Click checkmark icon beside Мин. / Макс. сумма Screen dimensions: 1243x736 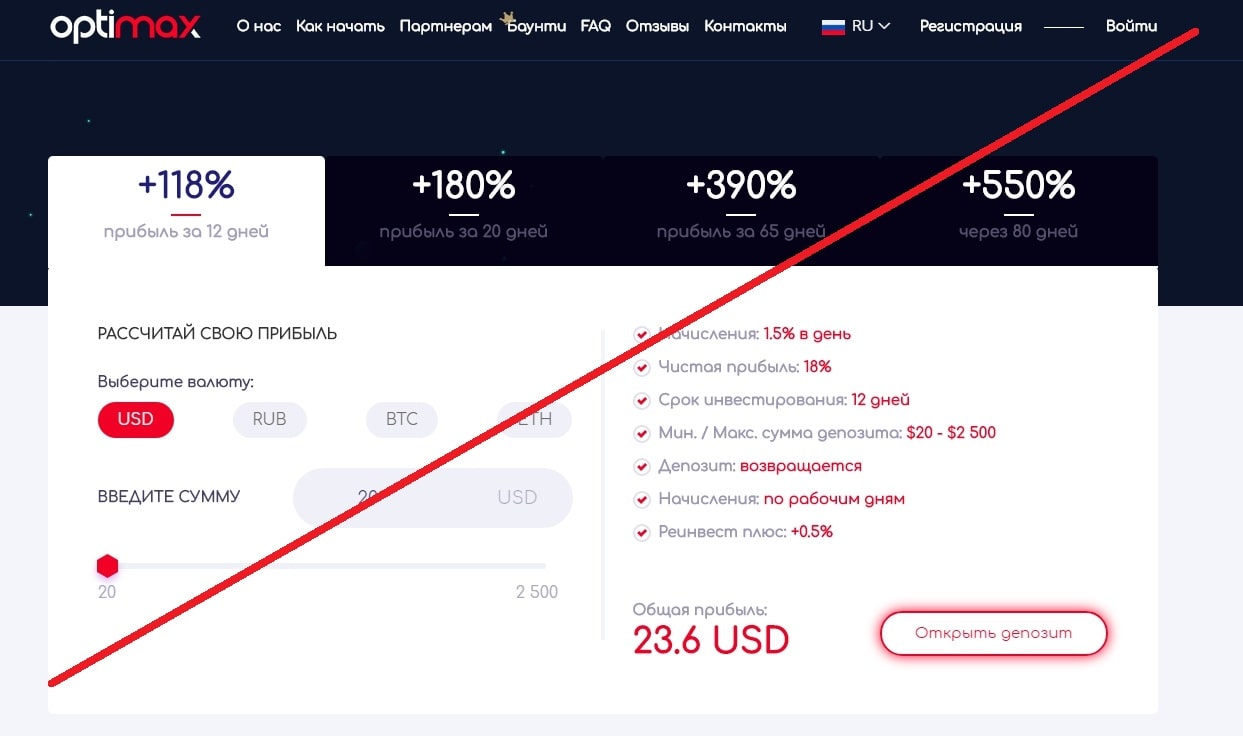pos(642,433)
